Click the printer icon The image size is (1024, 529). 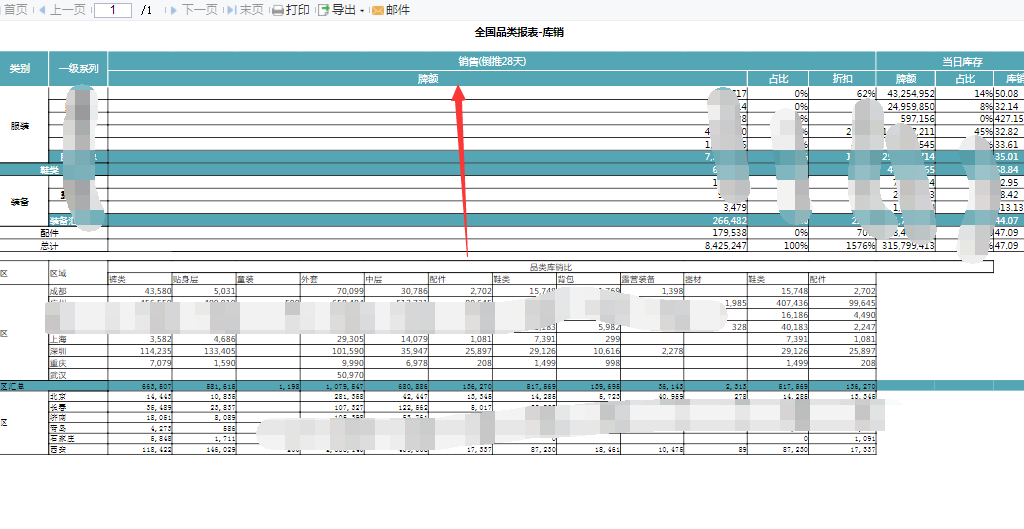point(278,10)
